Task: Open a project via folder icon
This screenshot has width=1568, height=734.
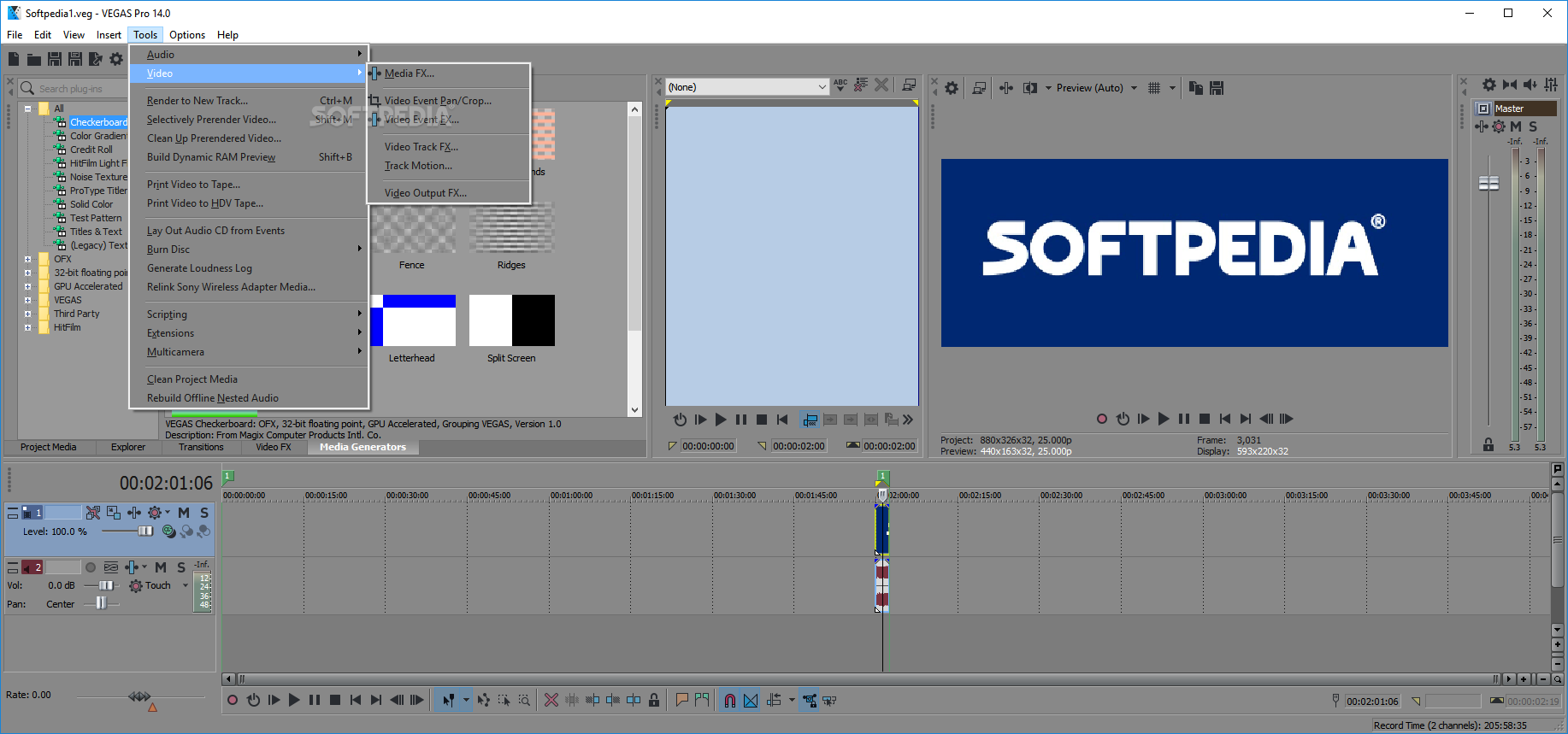Action: [x=34, y=59]
